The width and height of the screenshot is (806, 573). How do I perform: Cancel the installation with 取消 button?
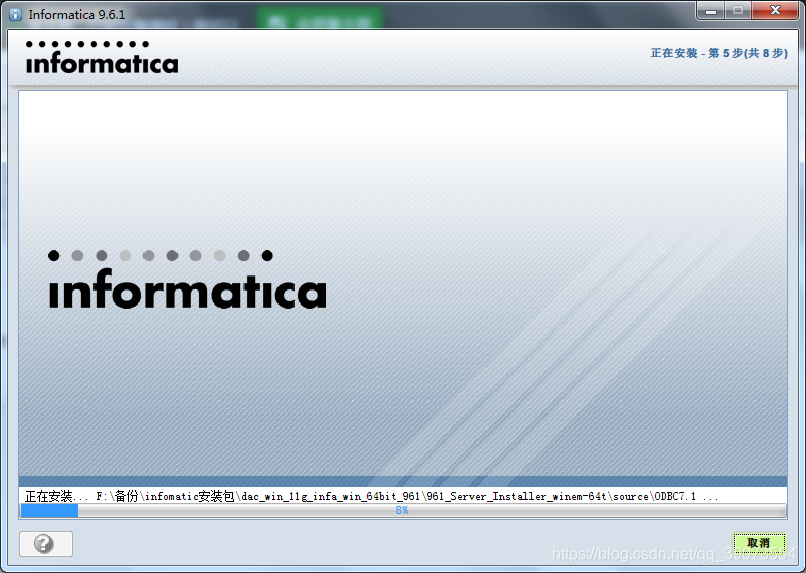click(x=759, y=543)
